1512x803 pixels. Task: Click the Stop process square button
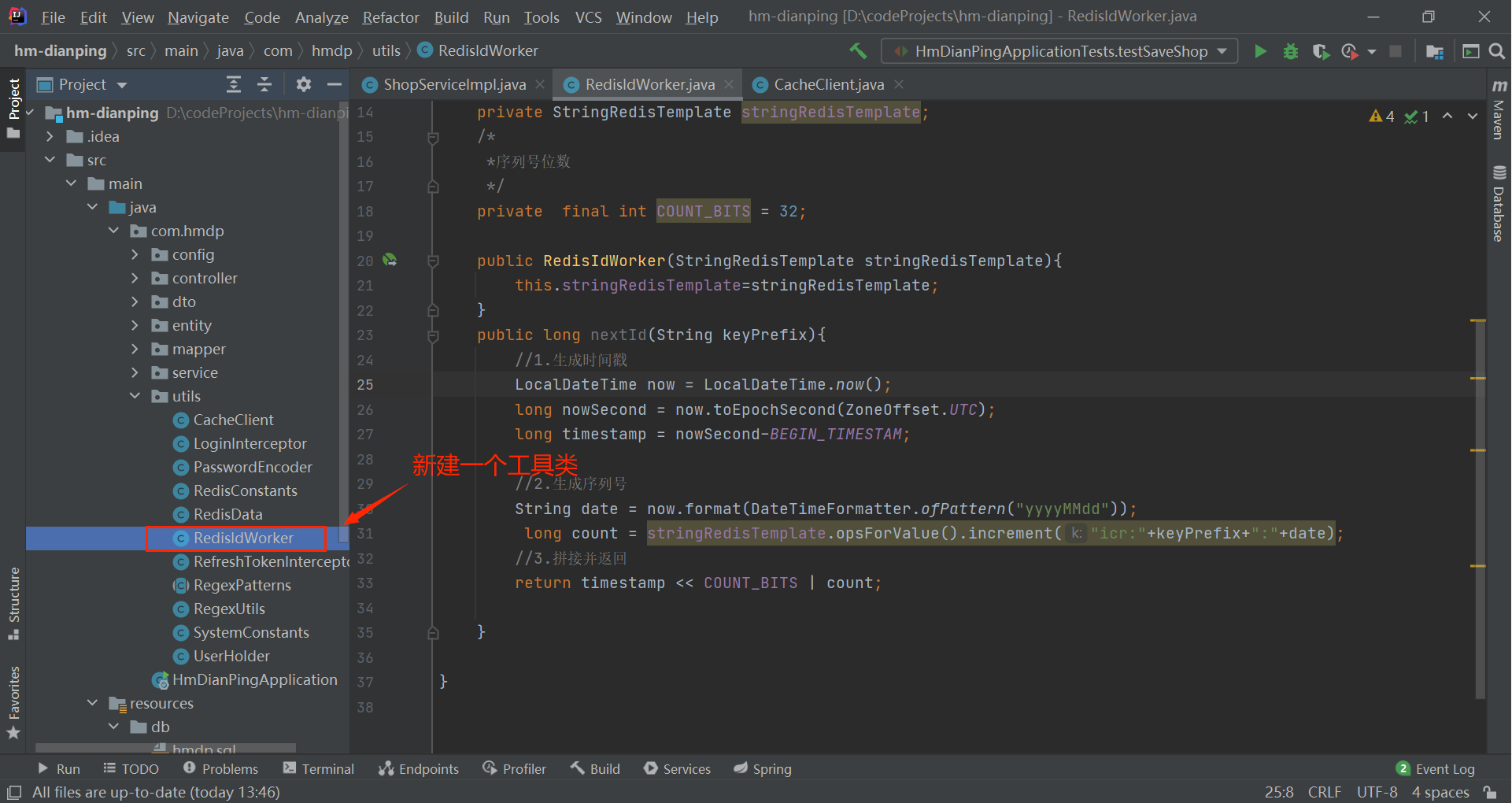coord(1396,51)
